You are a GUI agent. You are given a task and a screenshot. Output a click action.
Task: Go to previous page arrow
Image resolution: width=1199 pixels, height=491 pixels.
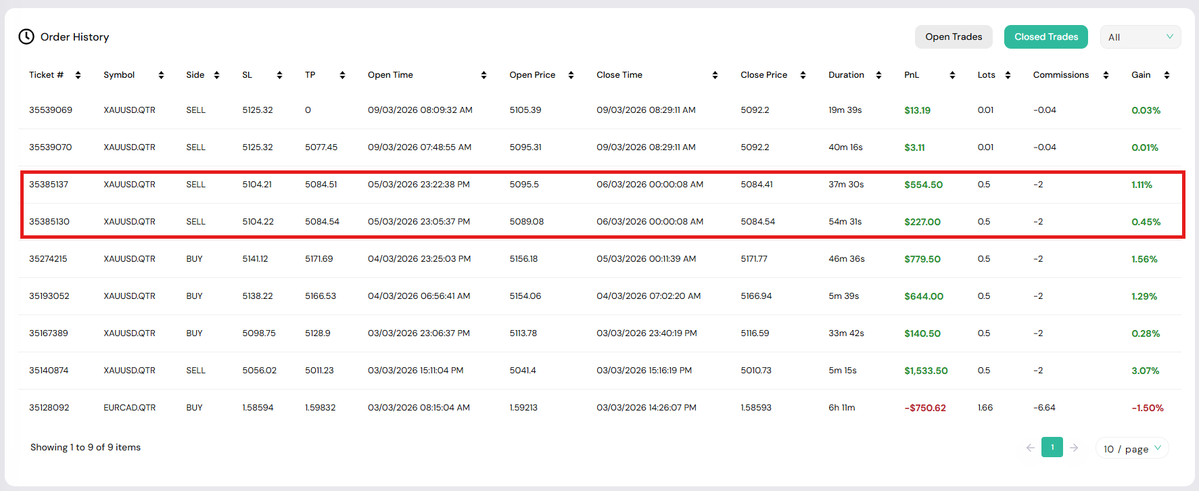(x=1030, y=447)
